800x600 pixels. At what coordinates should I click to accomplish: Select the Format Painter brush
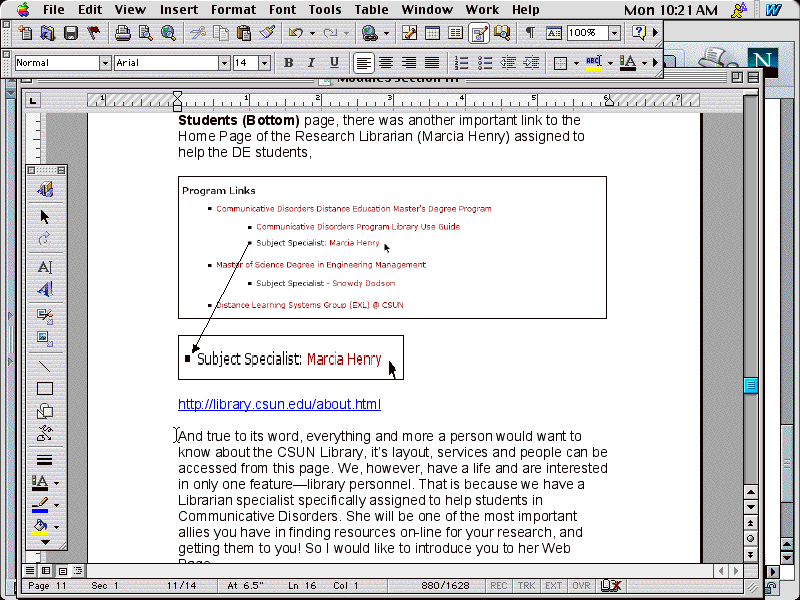267,33
